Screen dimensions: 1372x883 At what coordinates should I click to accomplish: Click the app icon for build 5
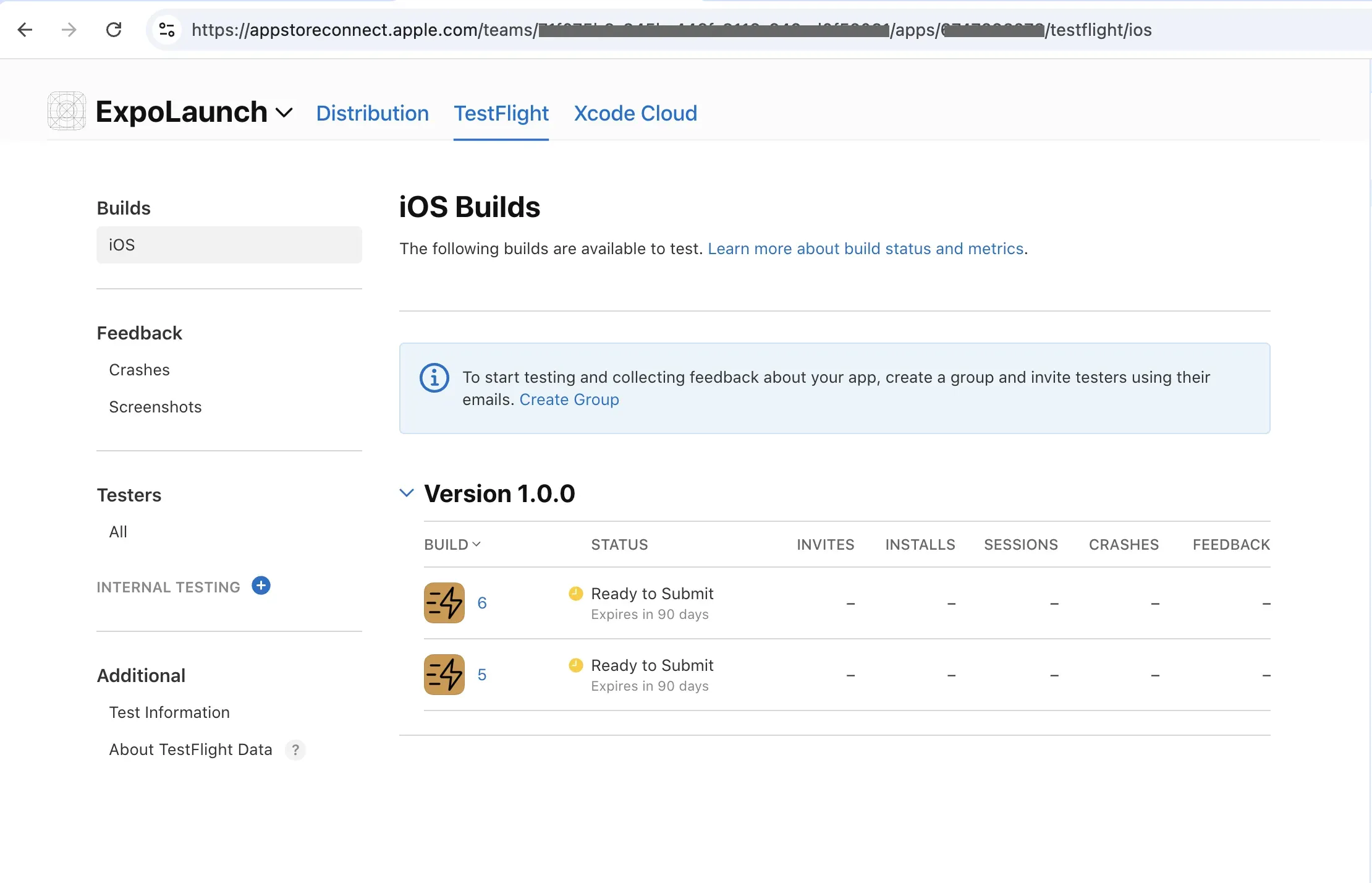pyautogui.click(x=444, y=675)
